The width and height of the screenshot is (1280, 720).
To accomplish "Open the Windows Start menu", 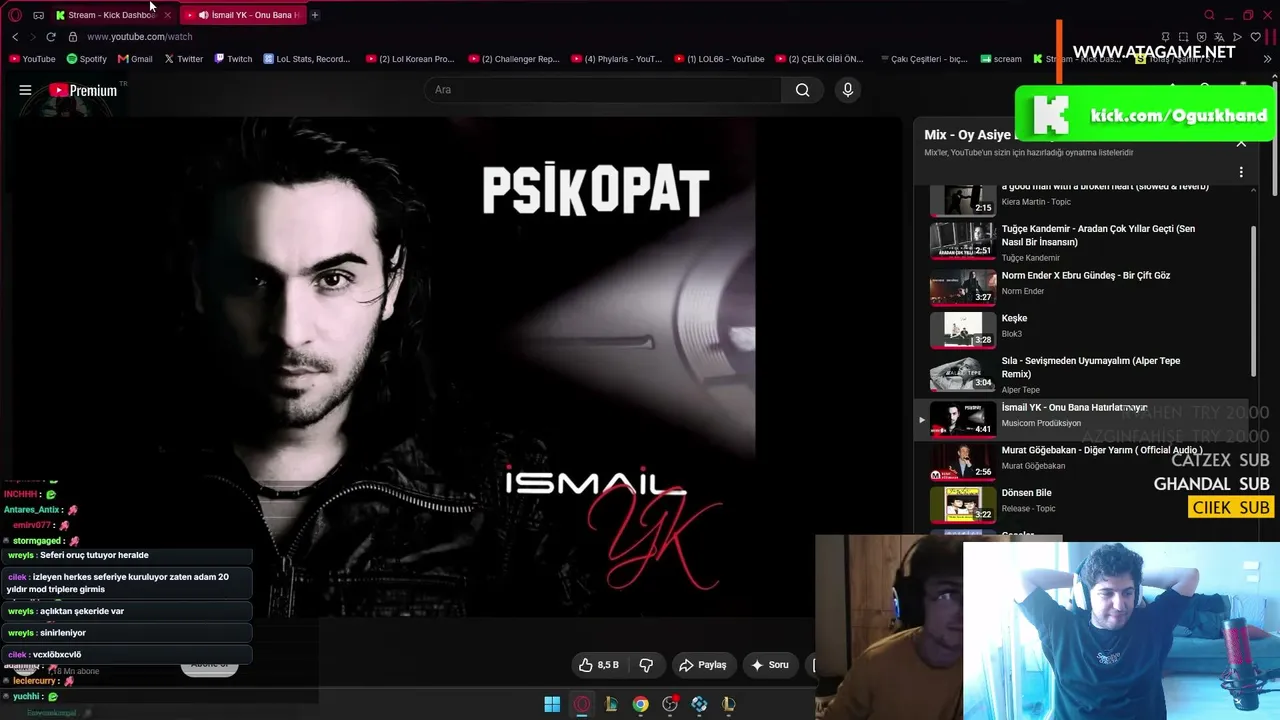I will (x=552, y=704).
